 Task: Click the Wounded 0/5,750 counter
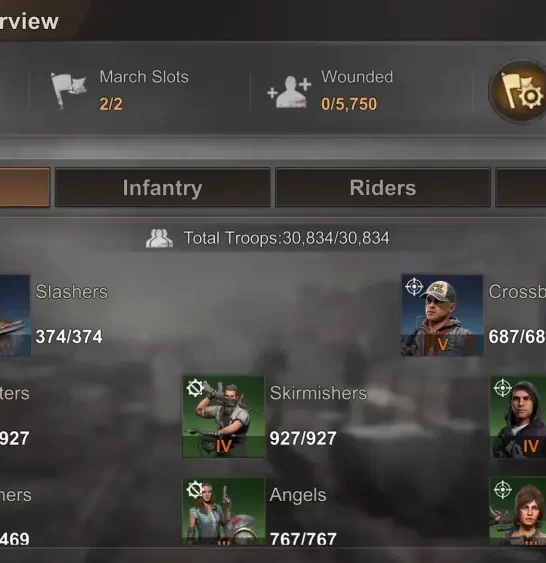pyautogui.click(x=349, y=104)
